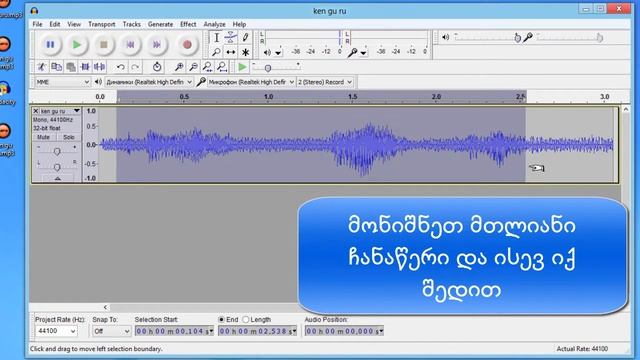Screen dimensions: 640x360
Task: Collapse the track with the triangle button
Action: coord(58,179)
